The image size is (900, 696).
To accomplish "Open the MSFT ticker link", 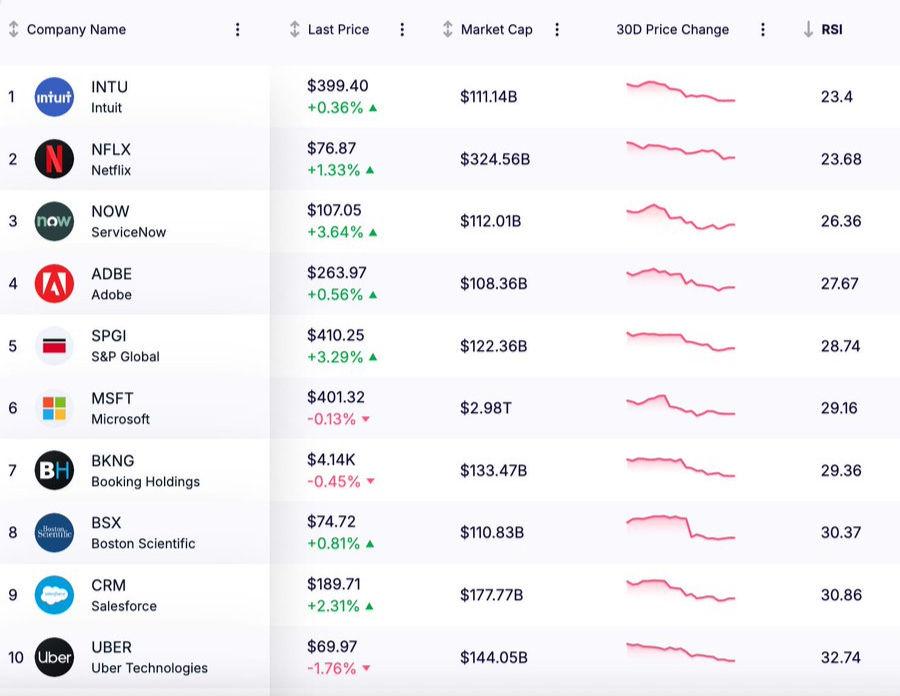I will (112, 399).
